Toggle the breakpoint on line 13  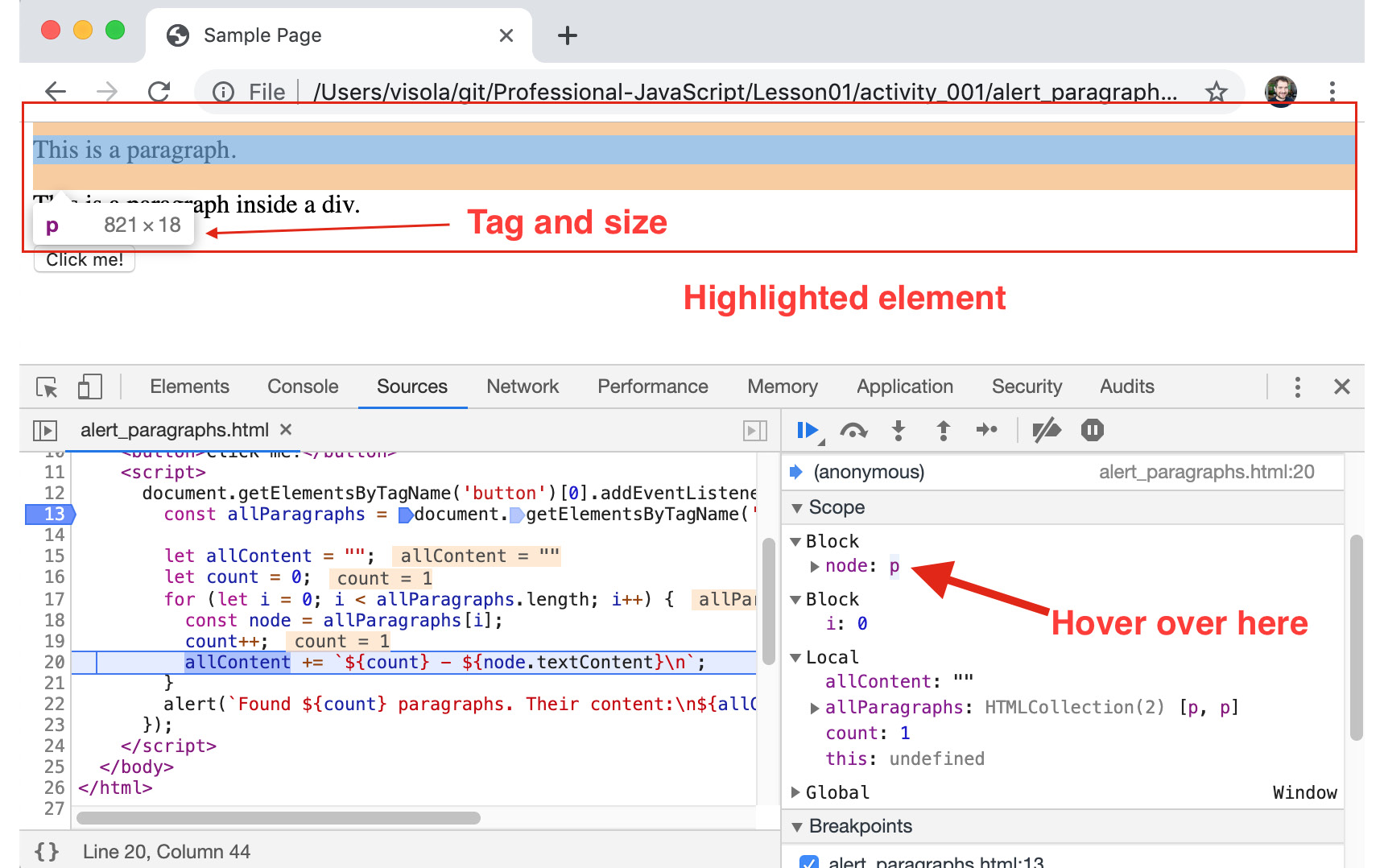(51, 514)
